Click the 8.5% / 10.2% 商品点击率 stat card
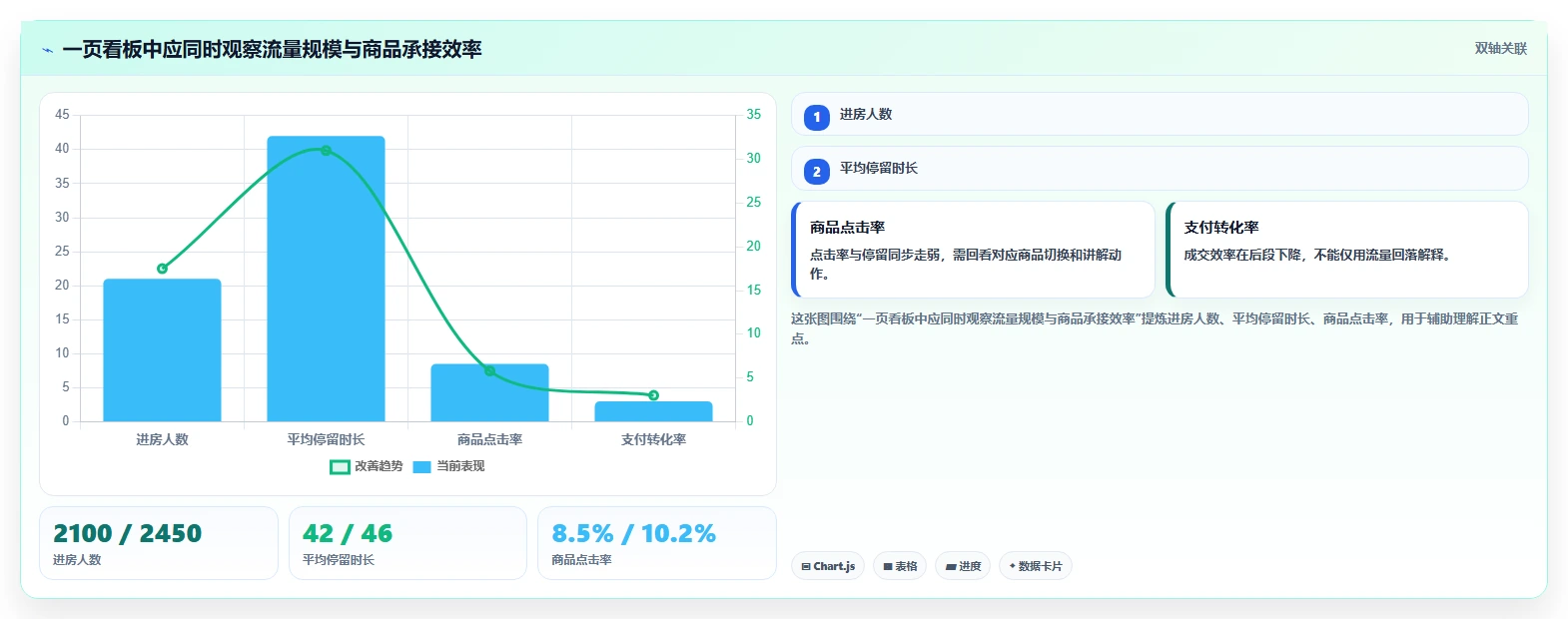The height and width of the screenshot is (619, 1568). (657, 543)
